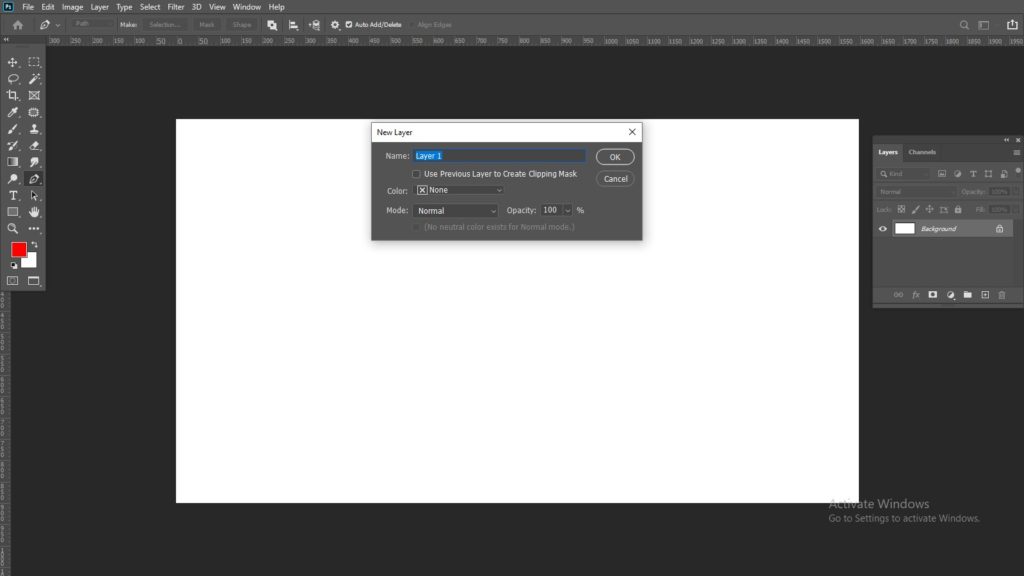
Task: Toggle Quick Mask mode
Action: [x=12, y=281]
